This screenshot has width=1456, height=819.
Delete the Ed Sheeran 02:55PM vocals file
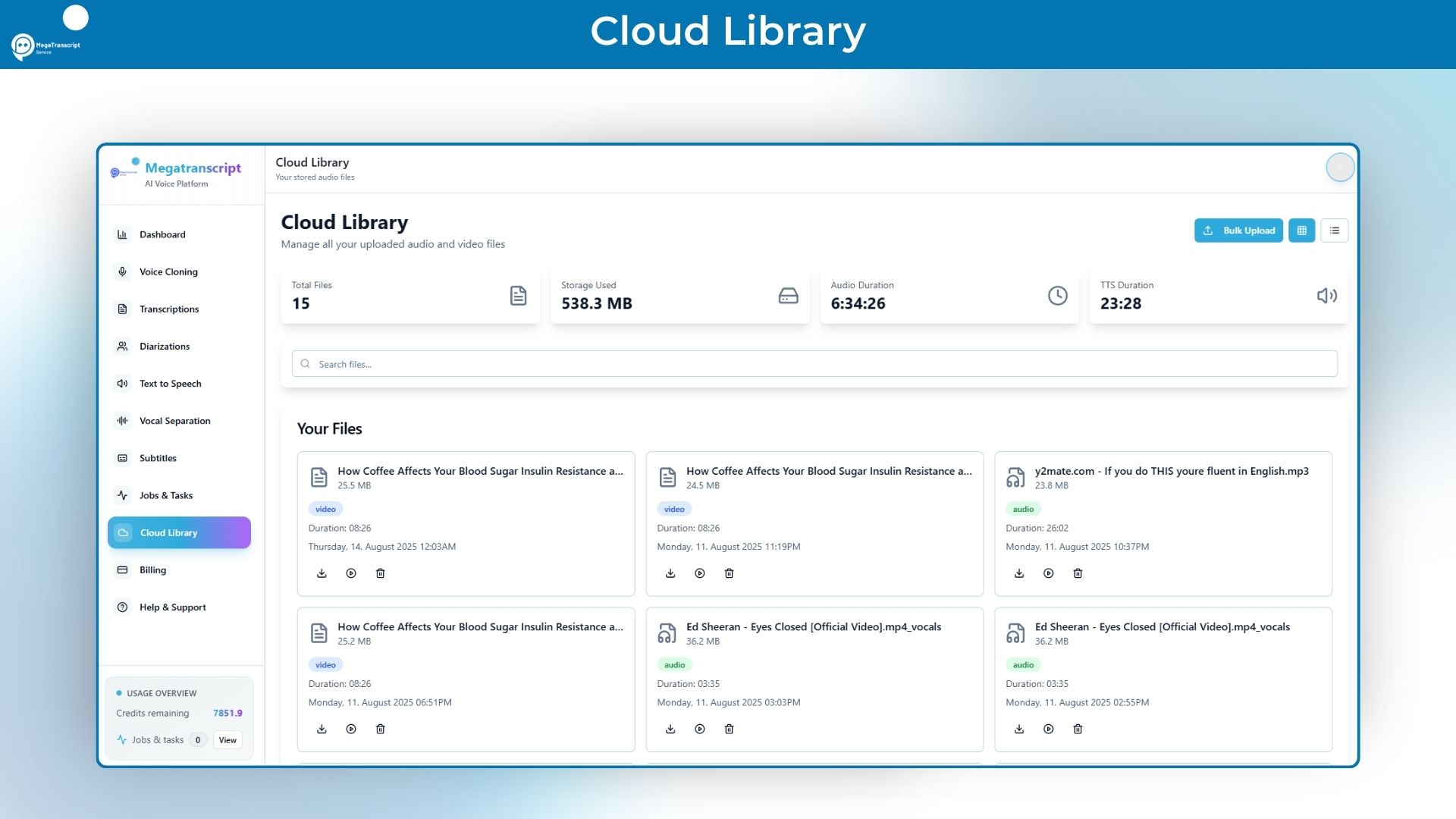pos(1078,729)
